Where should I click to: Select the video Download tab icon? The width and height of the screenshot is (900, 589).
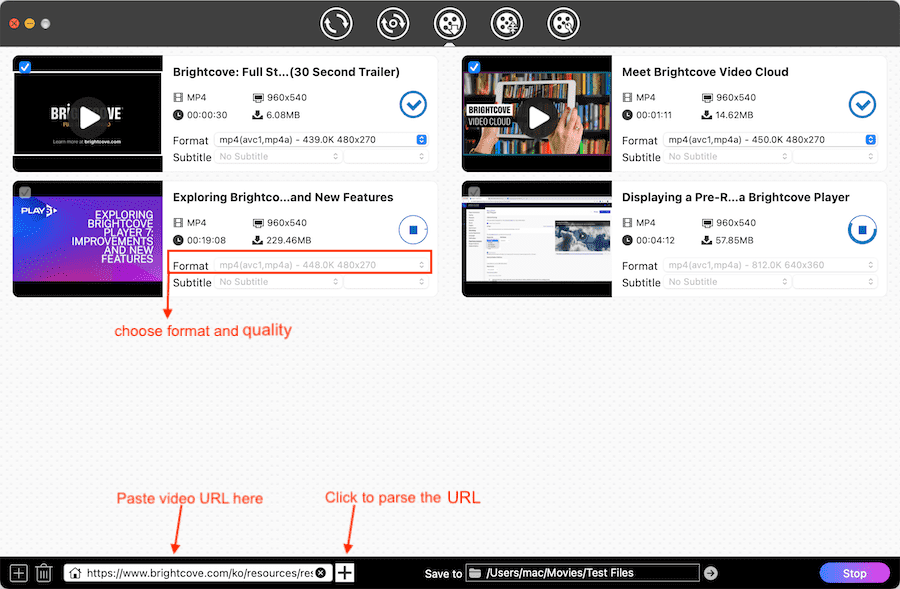(449, 24)
